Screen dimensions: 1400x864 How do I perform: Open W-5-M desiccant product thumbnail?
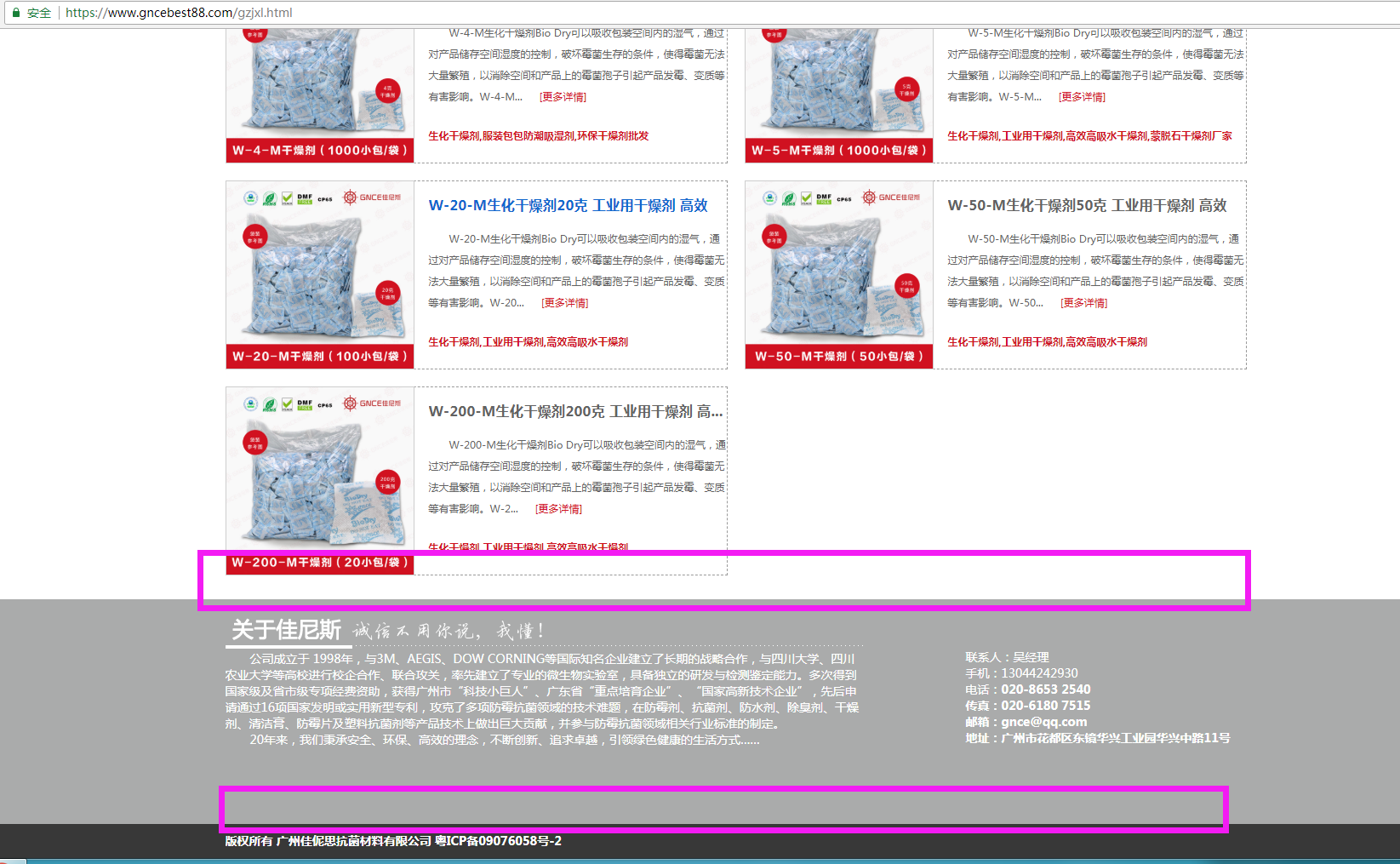pos(839,95)
